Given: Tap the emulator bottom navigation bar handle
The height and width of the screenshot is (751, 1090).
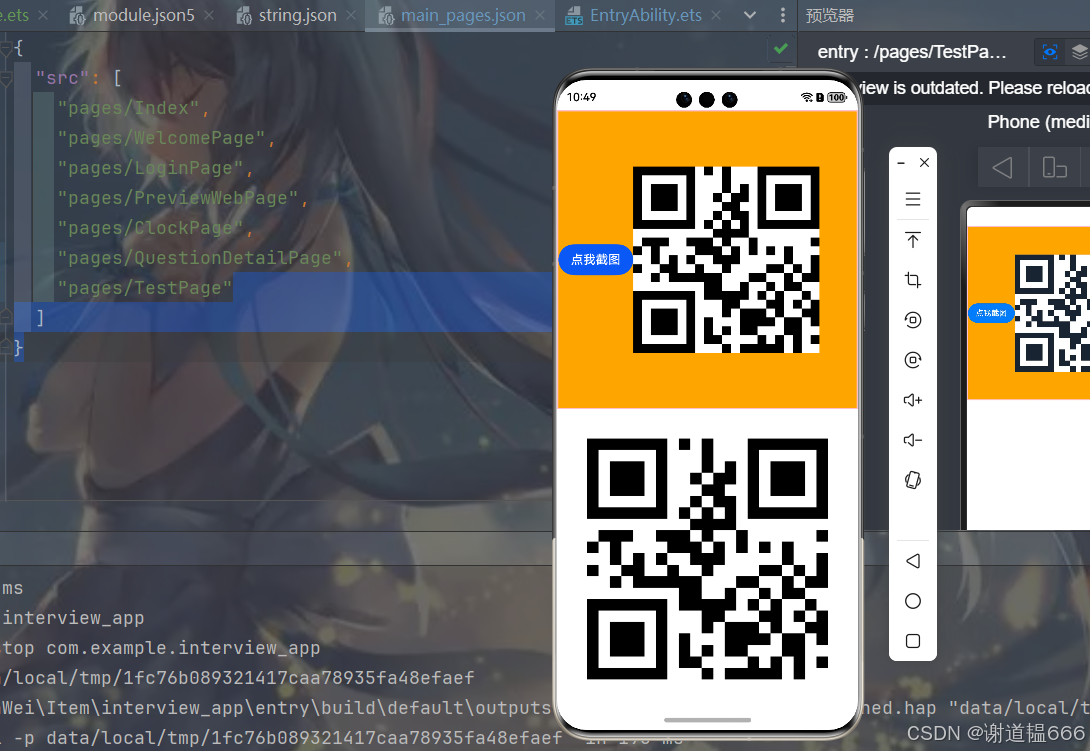Looking at the screenshot, I should tap(707, 720).
